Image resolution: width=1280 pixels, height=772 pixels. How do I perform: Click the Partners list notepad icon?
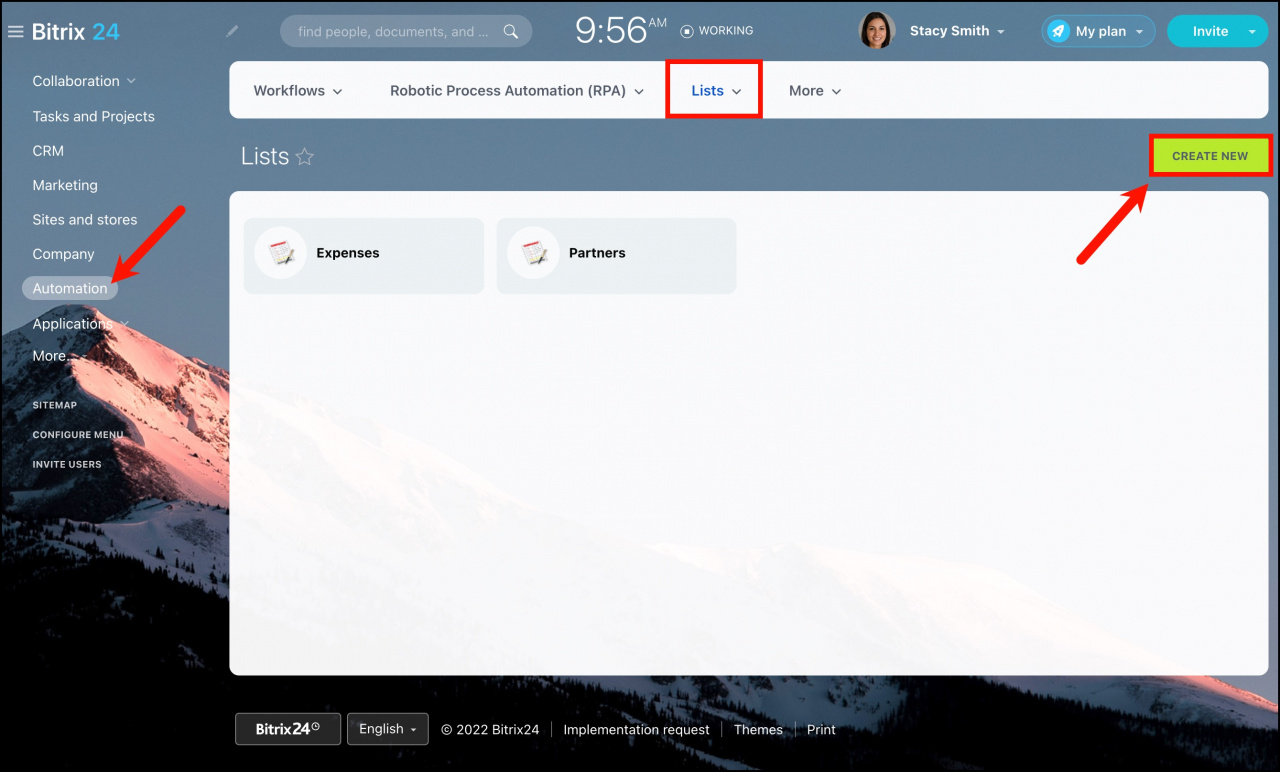click(x=534, y=253)
